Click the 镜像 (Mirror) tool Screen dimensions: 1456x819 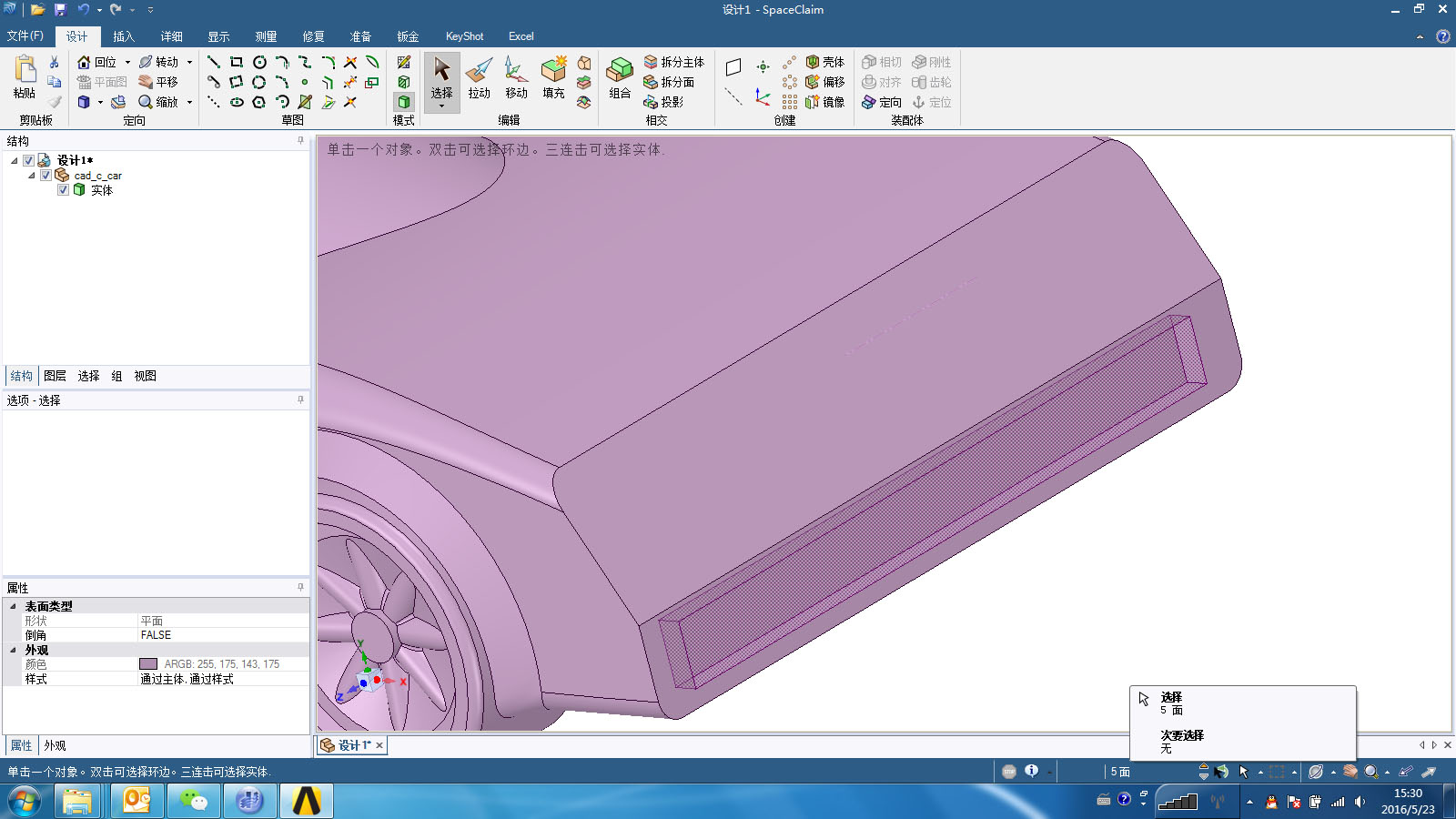tap(825, 102)
